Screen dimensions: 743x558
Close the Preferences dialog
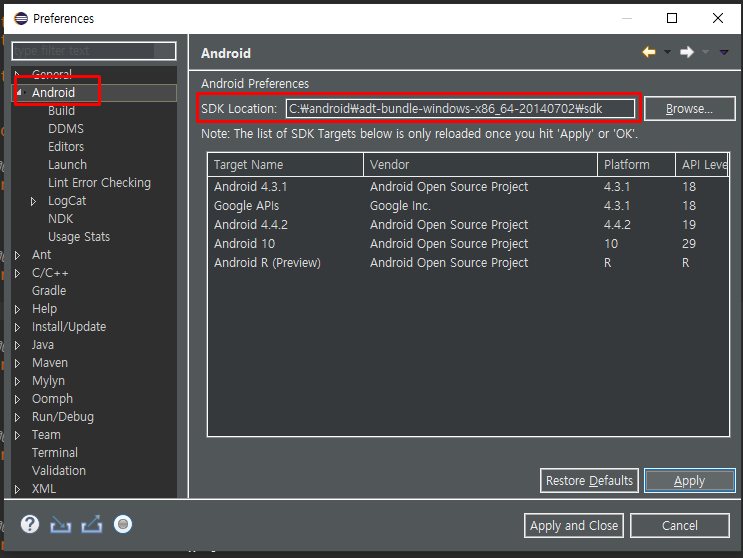pos(718,18)
